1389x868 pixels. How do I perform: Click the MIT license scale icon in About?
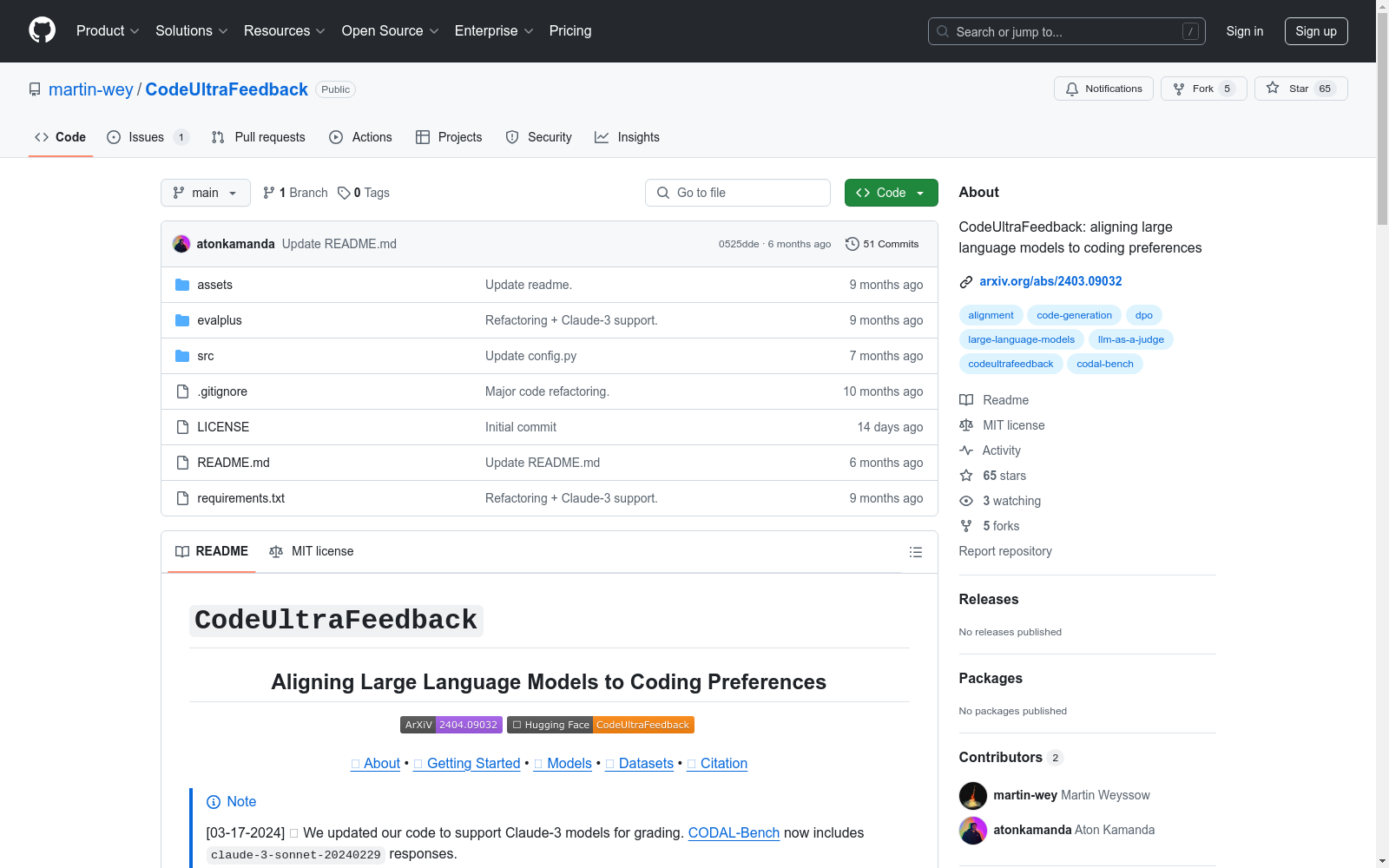point(966,425)
